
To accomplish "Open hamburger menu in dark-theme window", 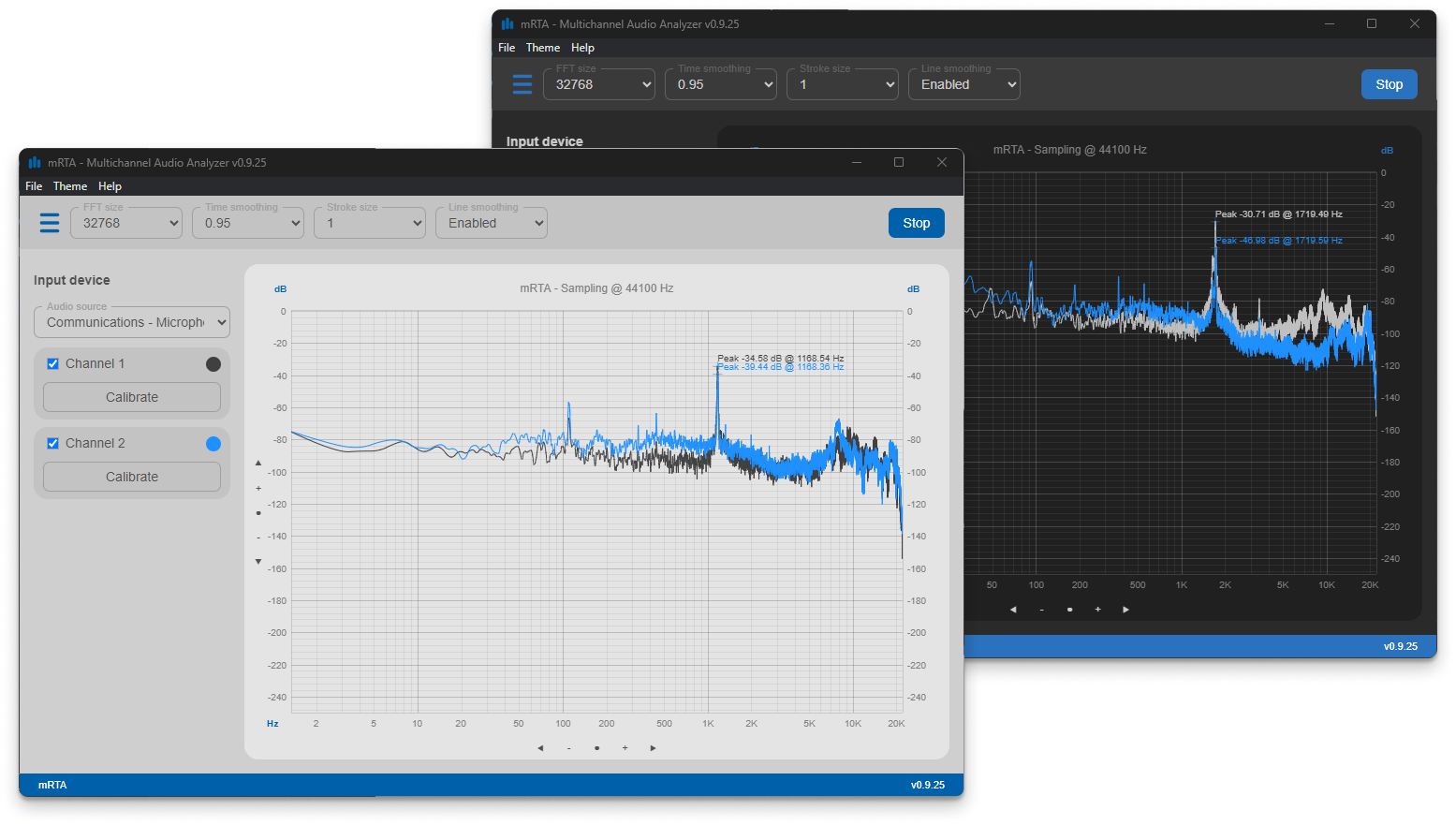I will point(522,84).
